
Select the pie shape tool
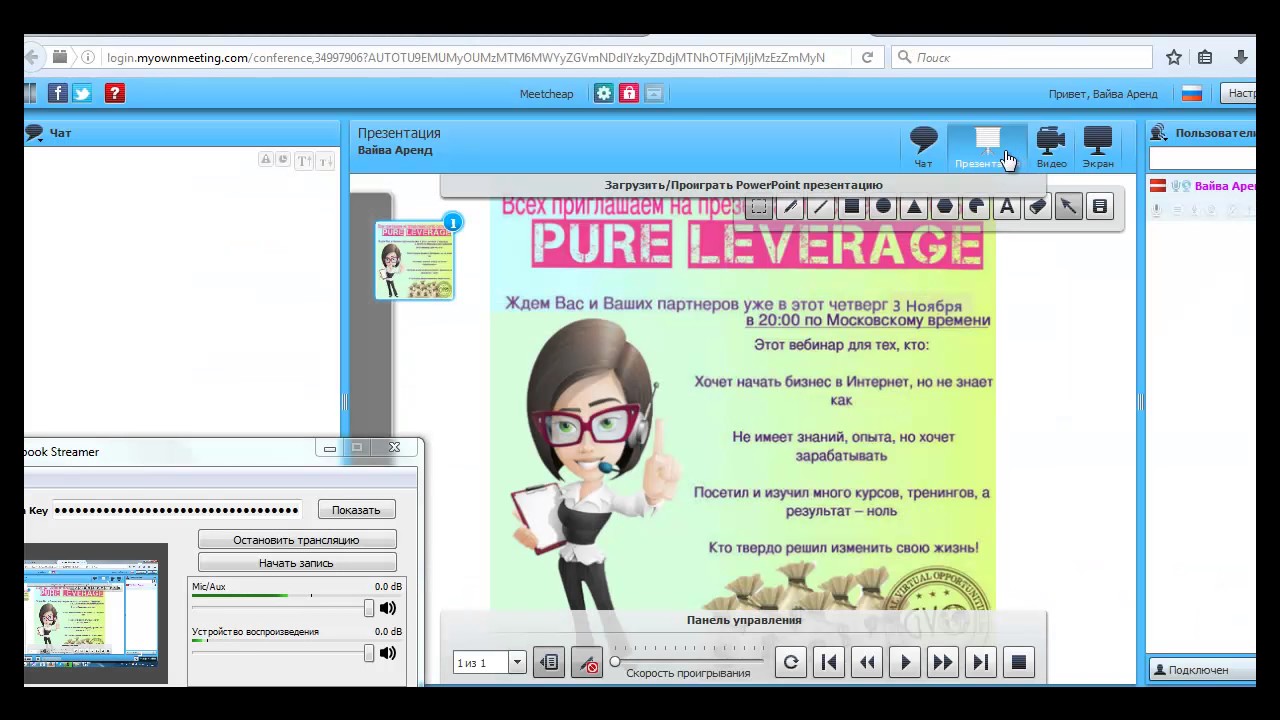[x=976, y=207]
